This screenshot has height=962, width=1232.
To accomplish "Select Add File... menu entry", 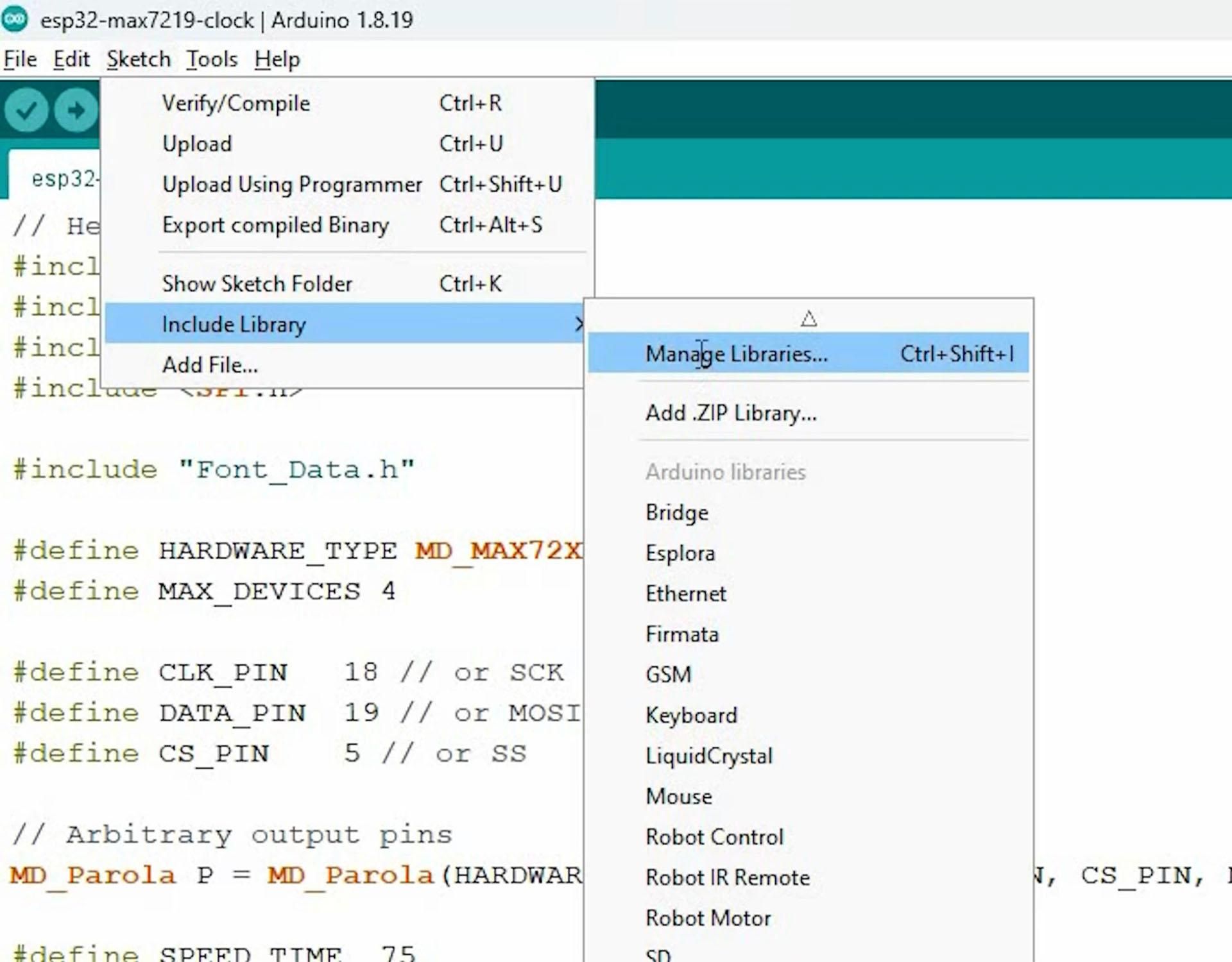I will click(x=345, y=365).
